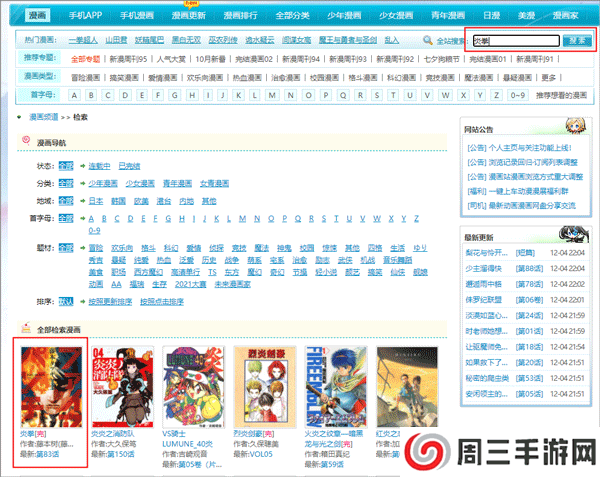Open 漫画家 in the nav bar
Image resolution: width=600 pixels, height=477 pixels.
pos(565,15)
